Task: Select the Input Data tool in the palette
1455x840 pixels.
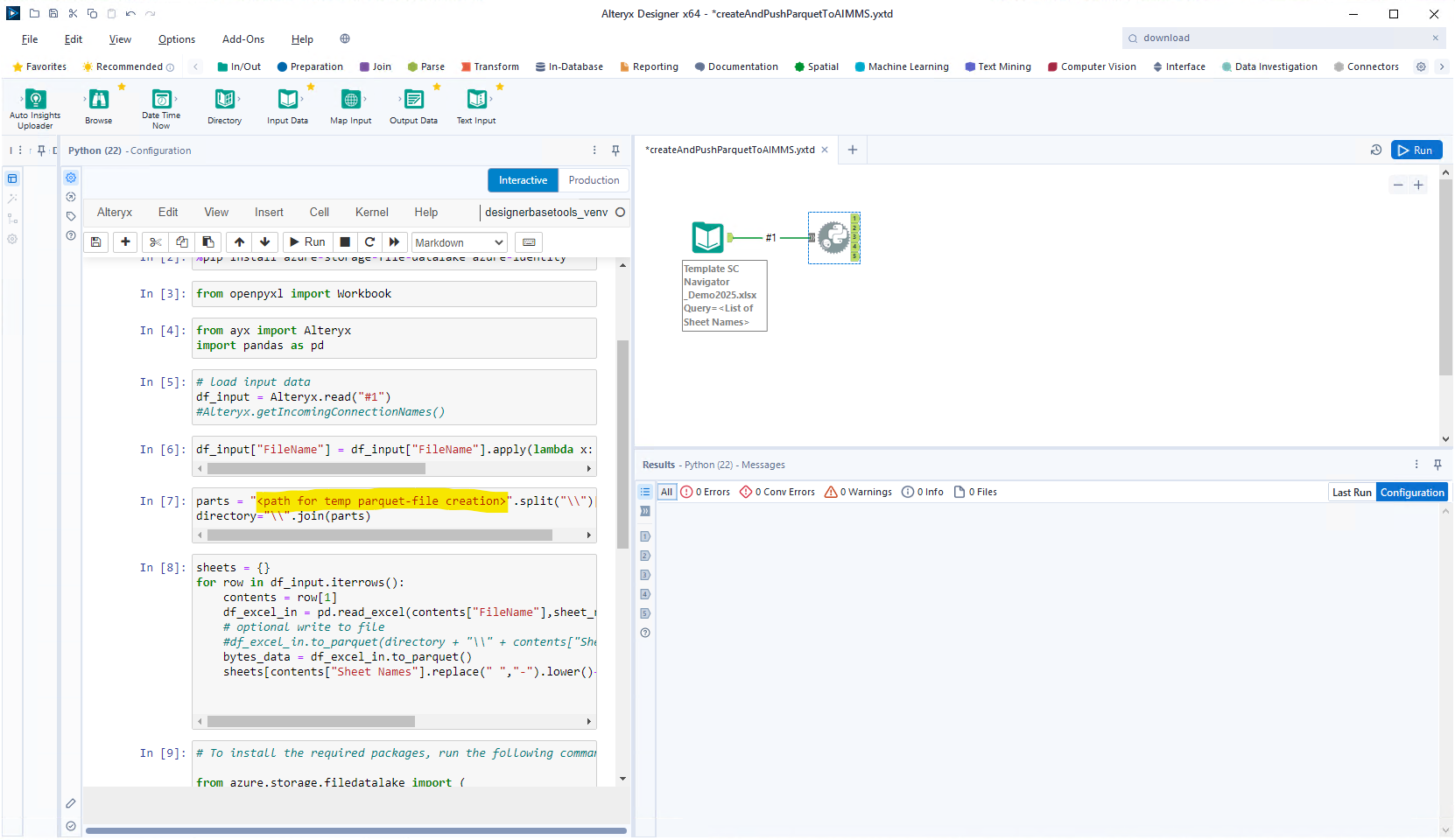Action: (287, 107)
